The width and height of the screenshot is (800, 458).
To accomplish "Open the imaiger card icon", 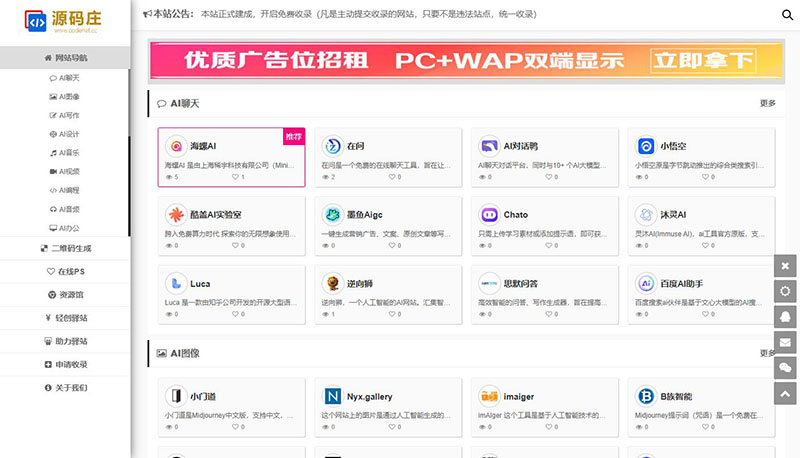I will tap(489, 396).
